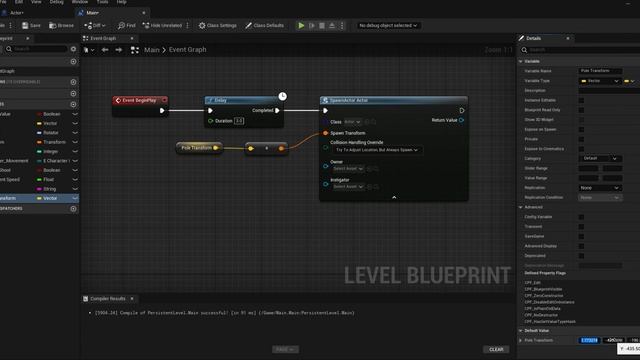Open the Tools menu
This screenshot has width=640, height=360.
coord(102,2)
